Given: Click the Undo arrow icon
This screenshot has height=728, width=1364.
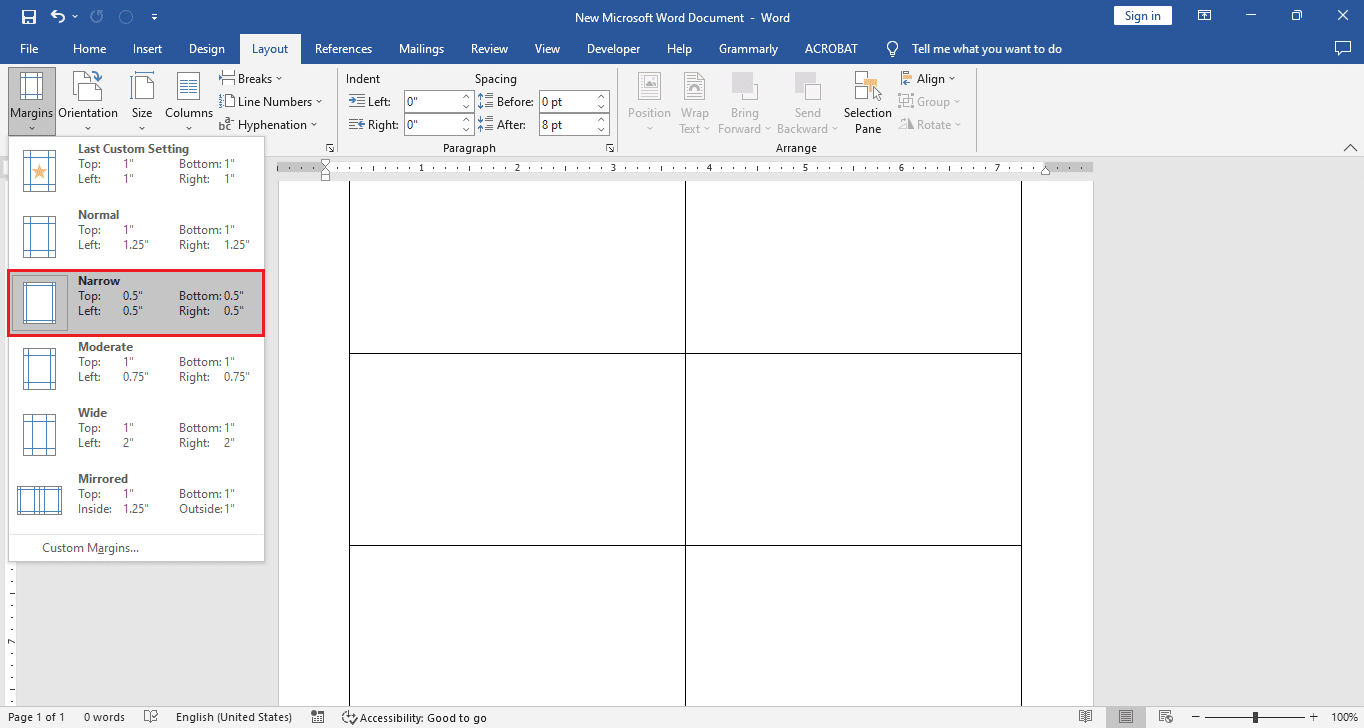Looking at the screenshot, I should (58, 17).
